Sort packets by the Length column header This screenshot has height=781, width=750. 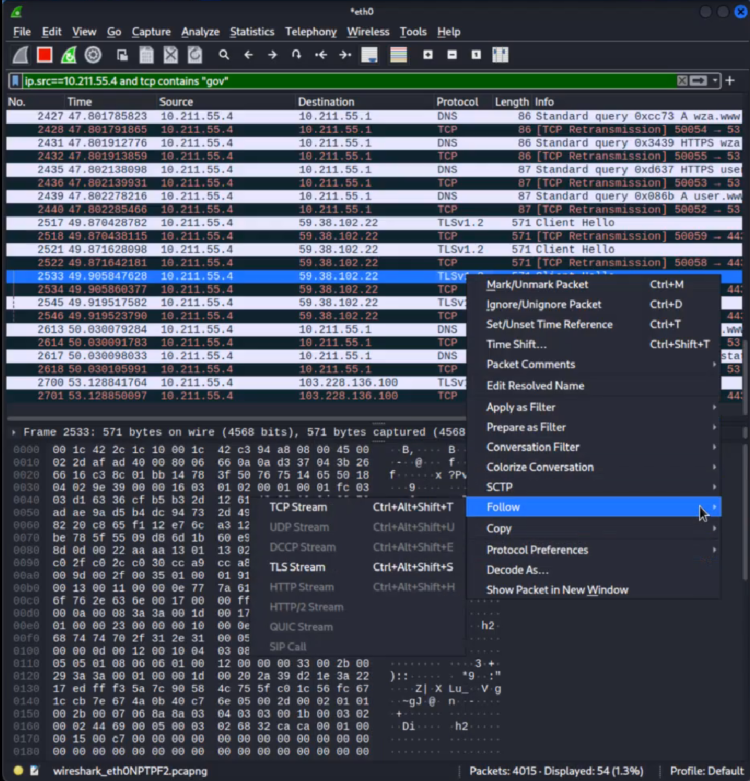511,102
